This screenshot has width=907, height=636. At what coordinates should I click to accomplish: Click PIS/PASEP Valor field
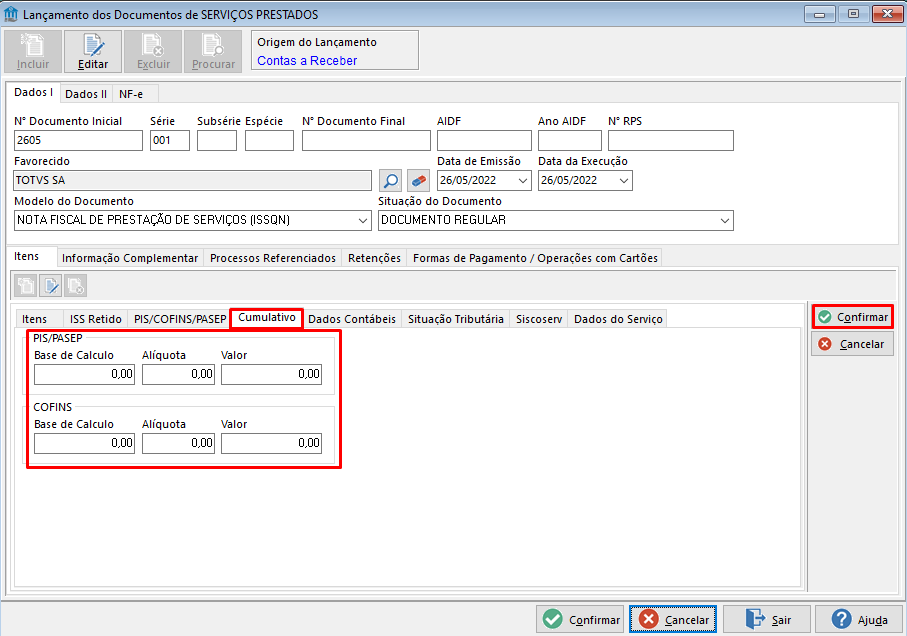click(271, 374)
